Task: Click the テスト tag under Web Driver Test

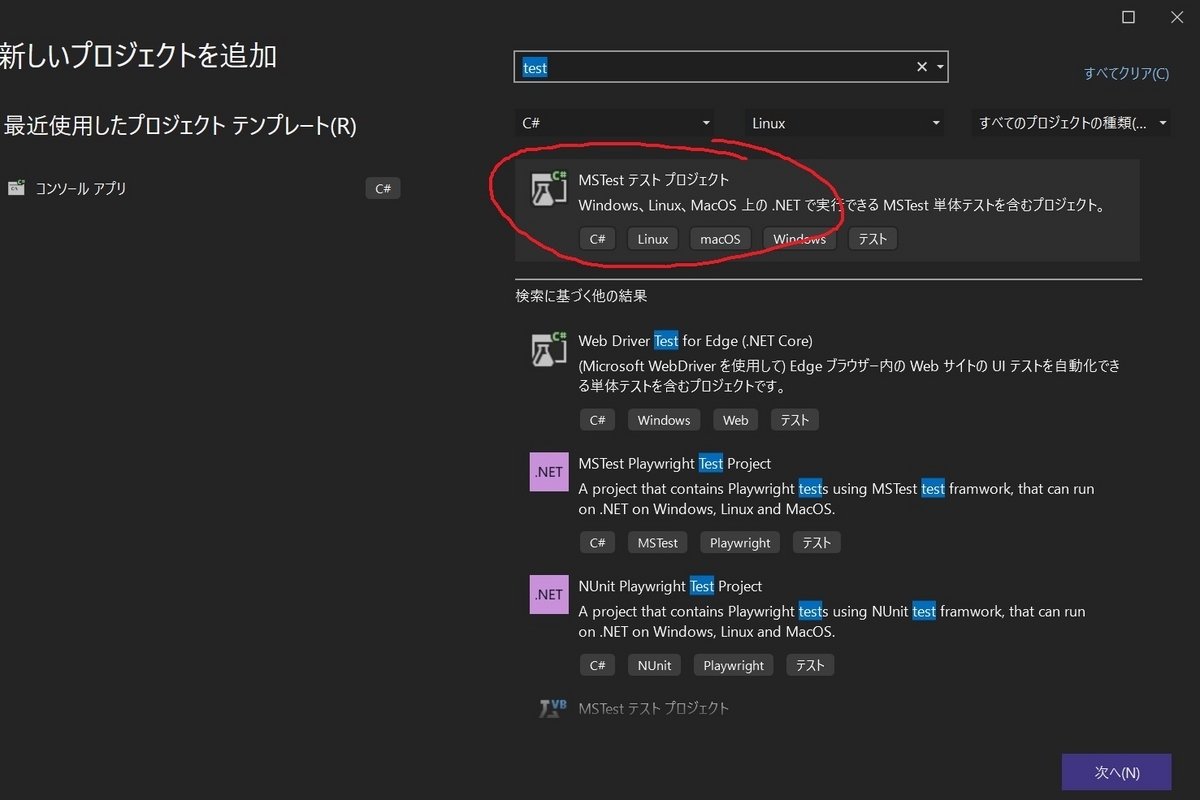Action: pos(795,420)
